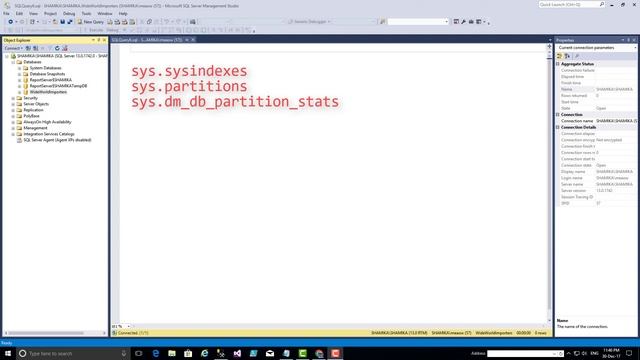640x360 pixels.
Task: Open Visual Studio from taskbar
Action: 237,353
